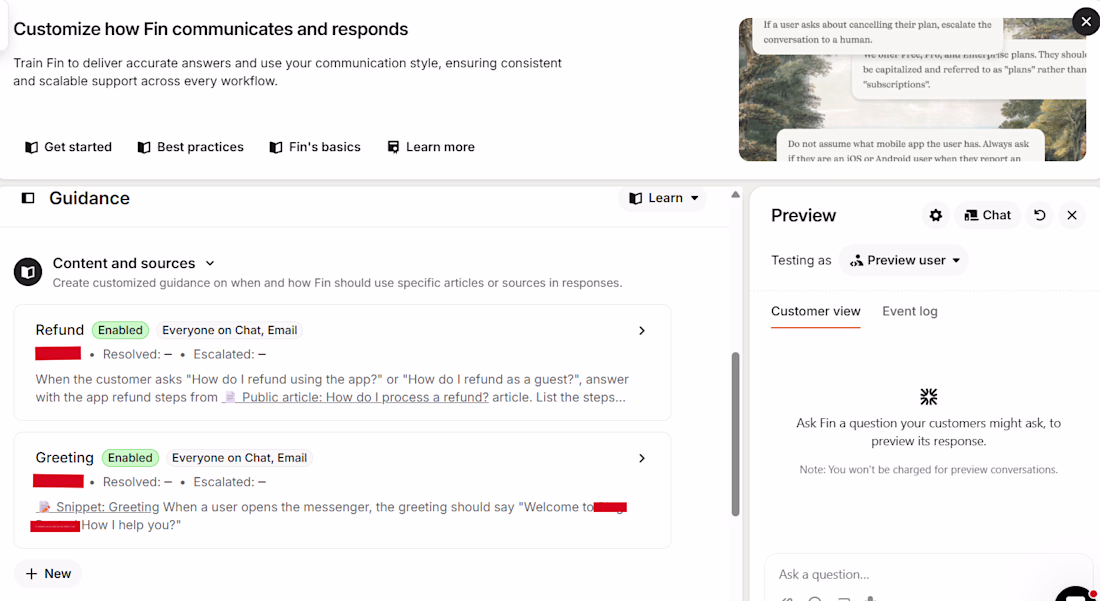Click the Content and sources round book icon
This screenshot has width=1100, height=601.
[28, 272]
